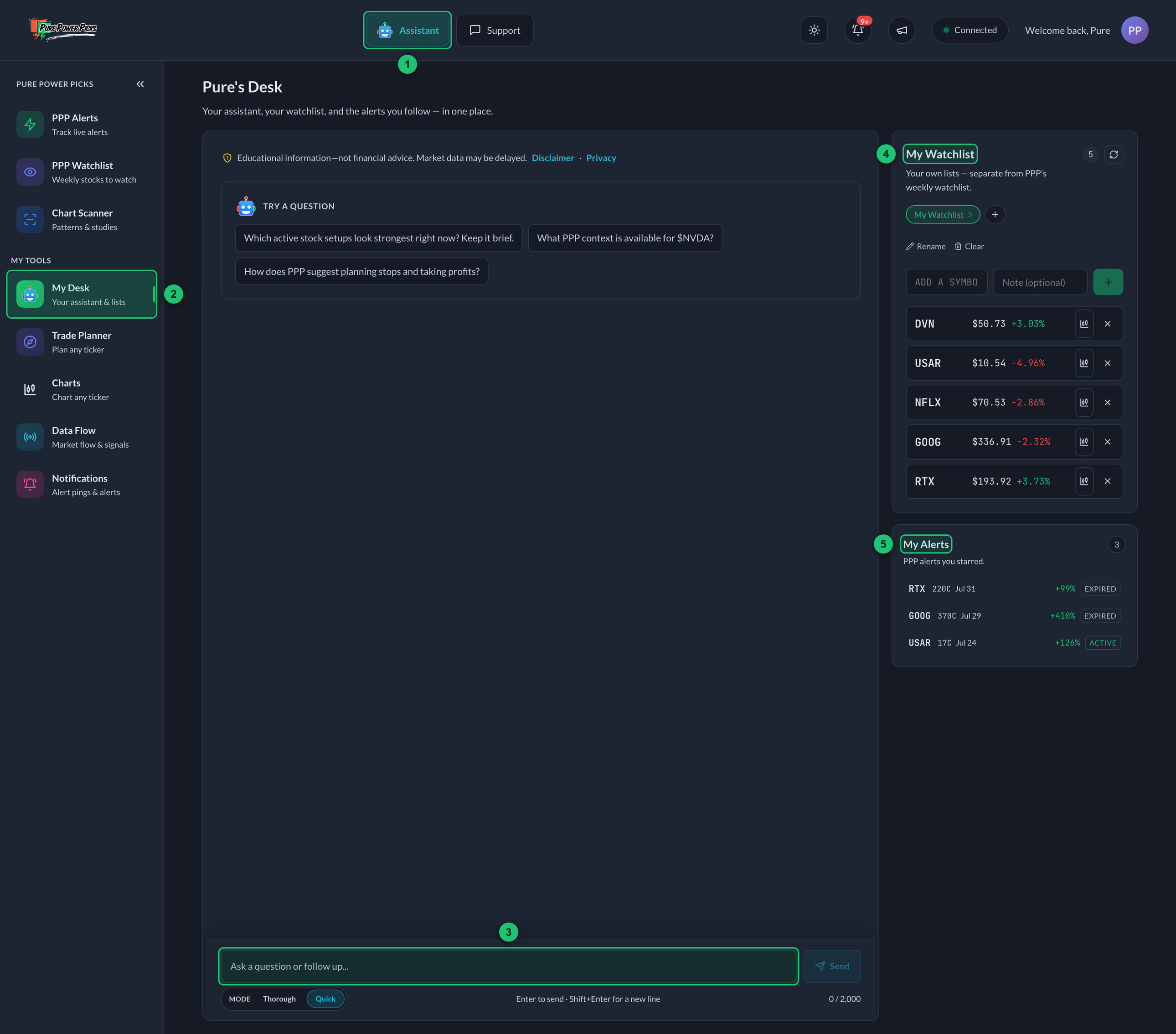Open chart for RTX watchlist row
The width and height of the screenshot is (1176, 1034).
point(1084,481)
